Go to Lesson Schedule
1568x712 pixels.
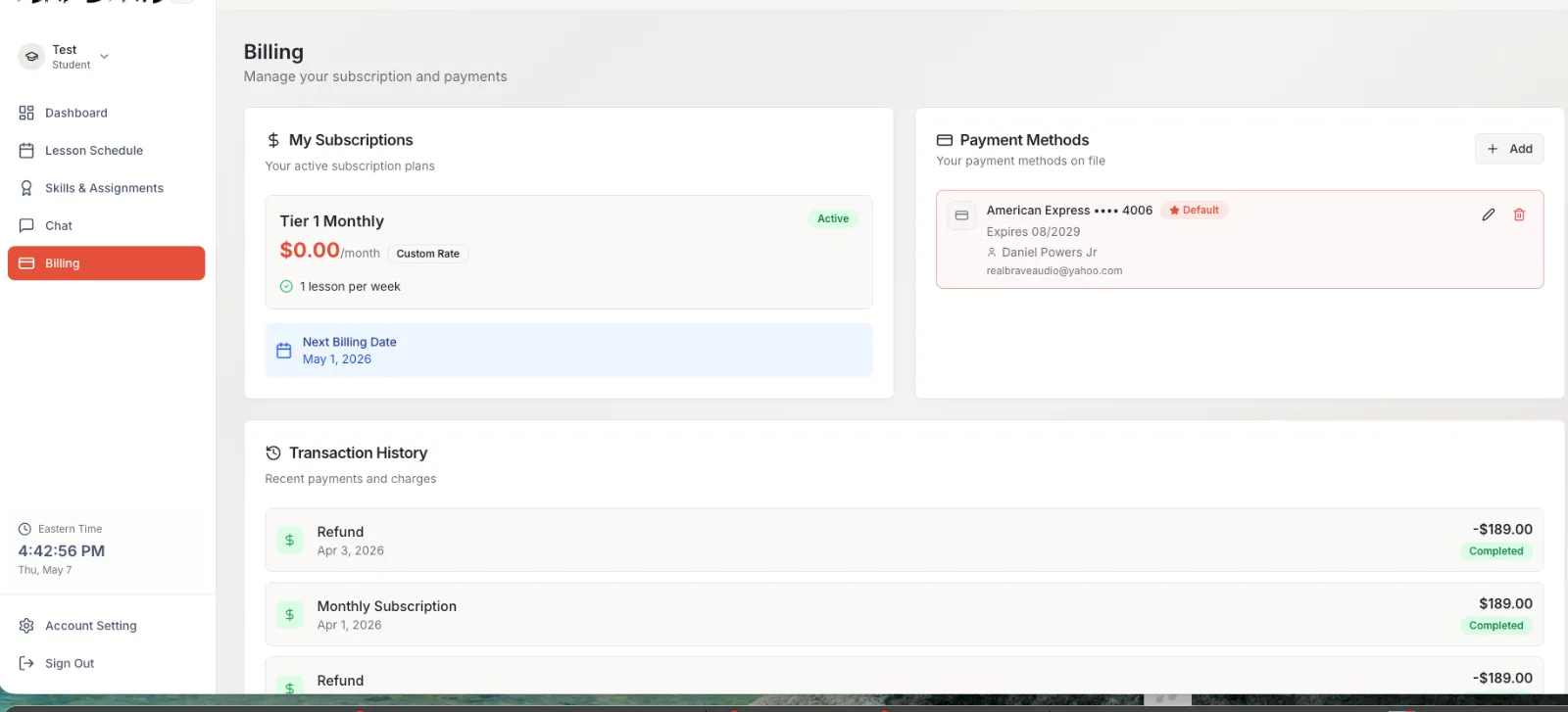pyautogui.click(x=106, y=150)
